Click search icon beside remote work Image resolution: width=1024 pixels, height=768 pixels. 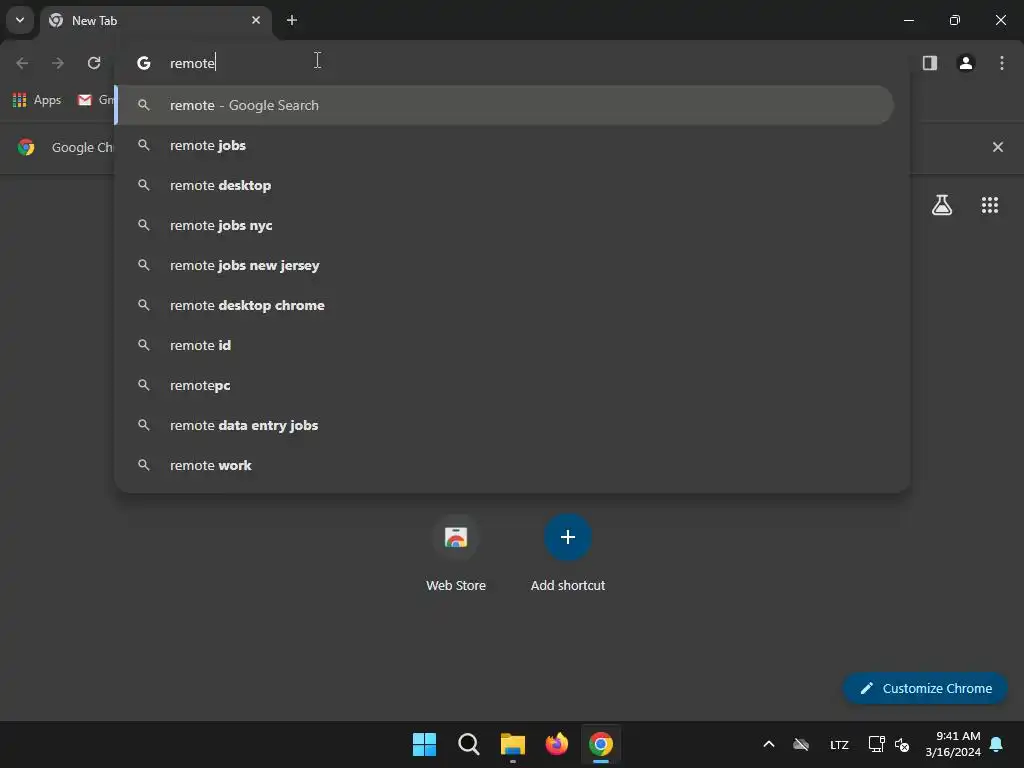coord(144,465)
